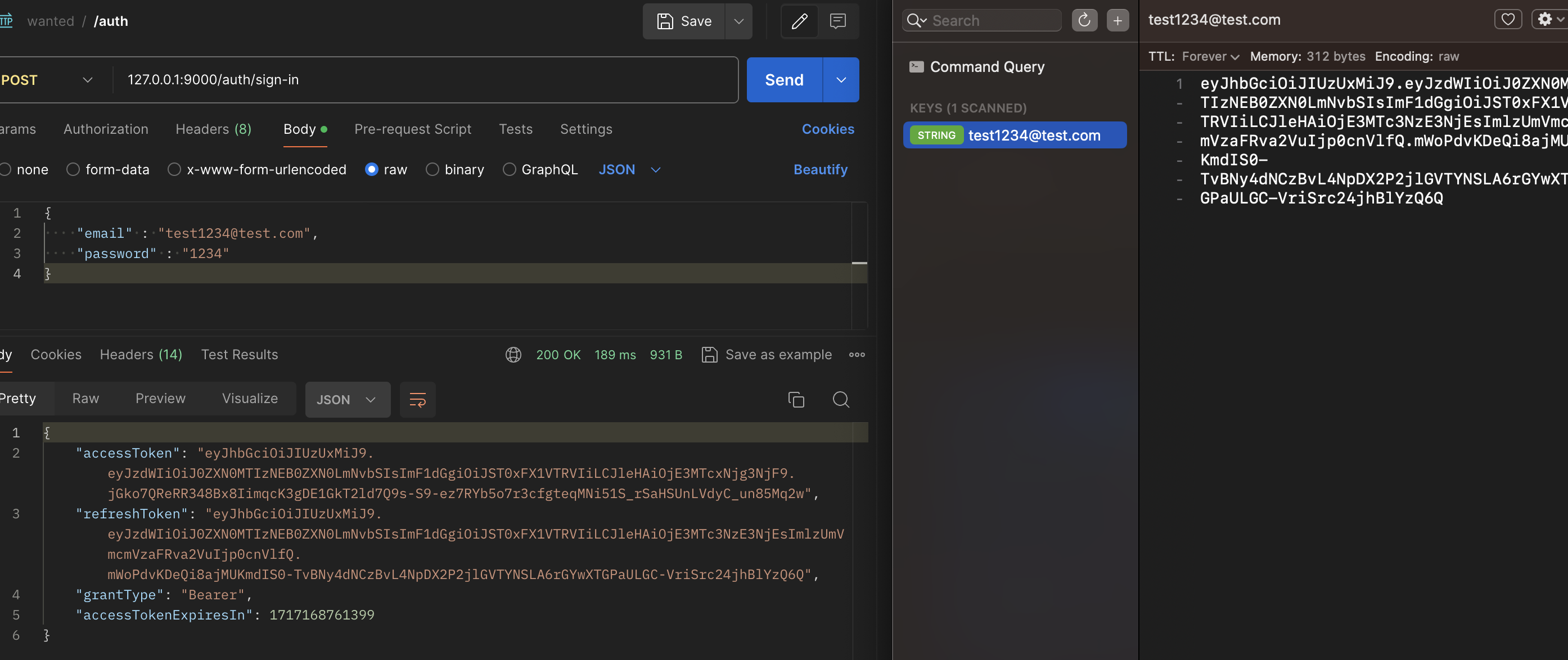Click the plus add key icon

click(x=1117, y=20)
